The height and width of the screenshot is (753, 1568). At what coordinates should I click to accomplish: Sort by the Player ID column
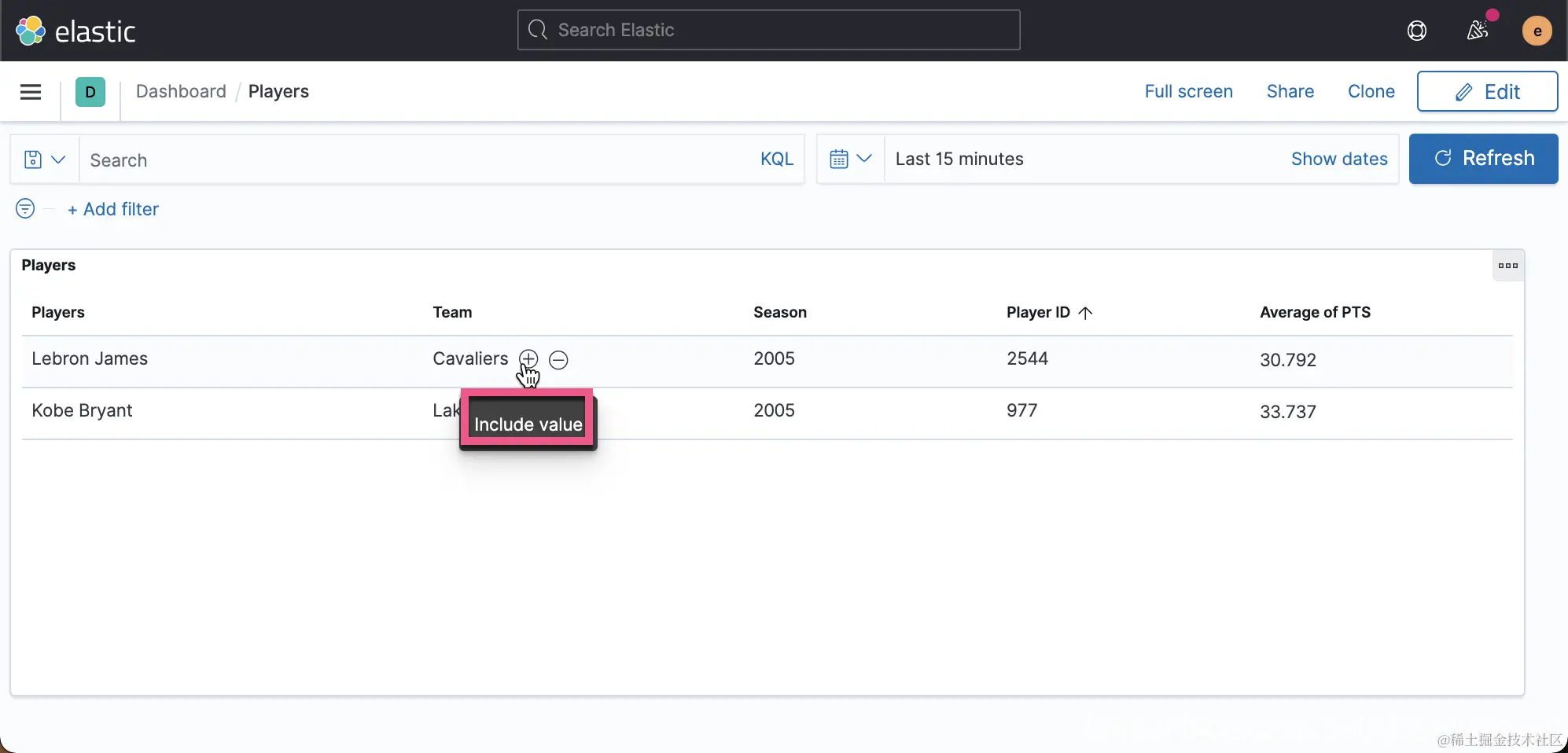click(x=1049, y=312)
